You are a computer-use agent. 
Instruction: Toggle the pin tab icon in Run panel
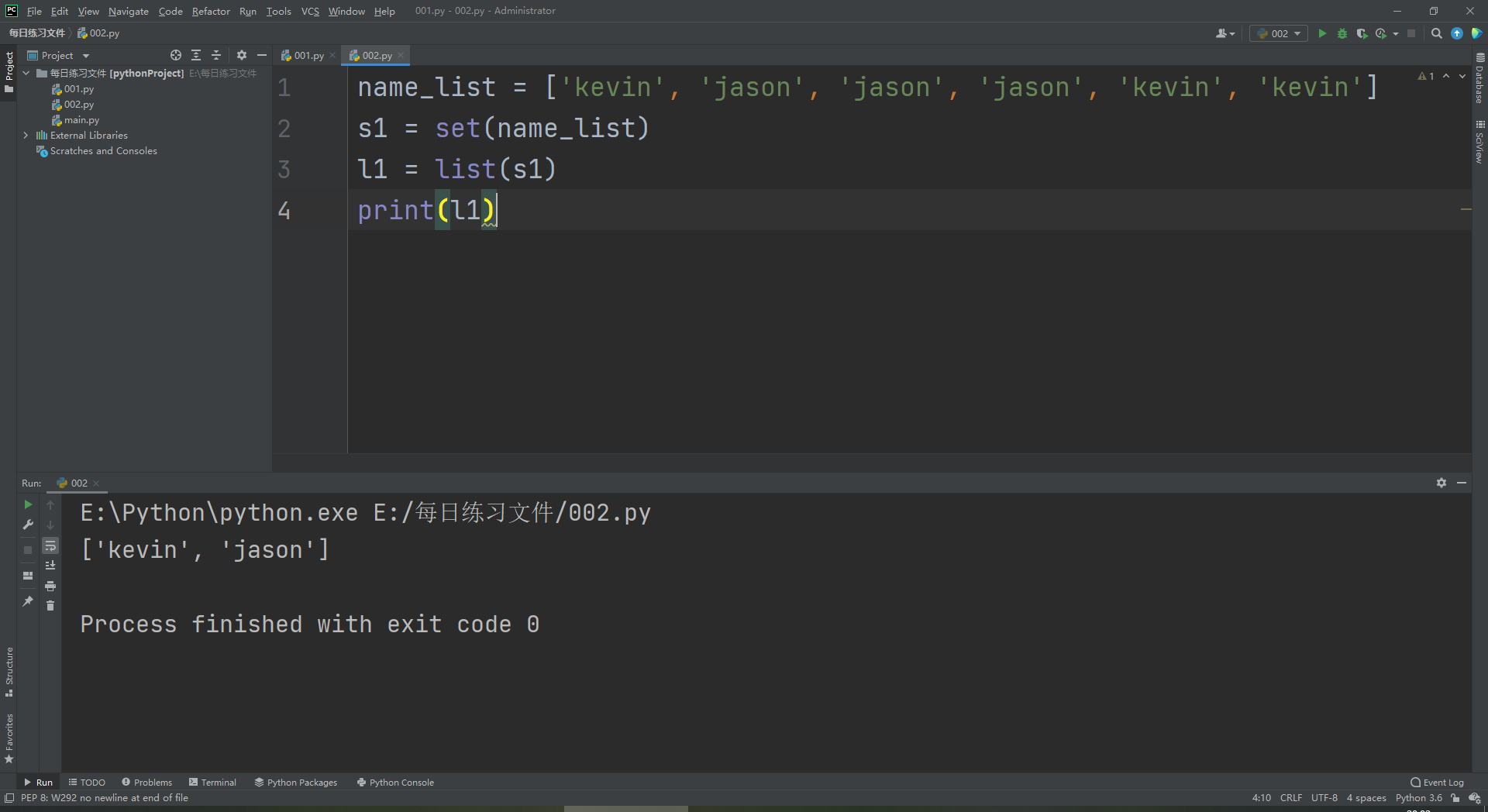click(28, 601)
